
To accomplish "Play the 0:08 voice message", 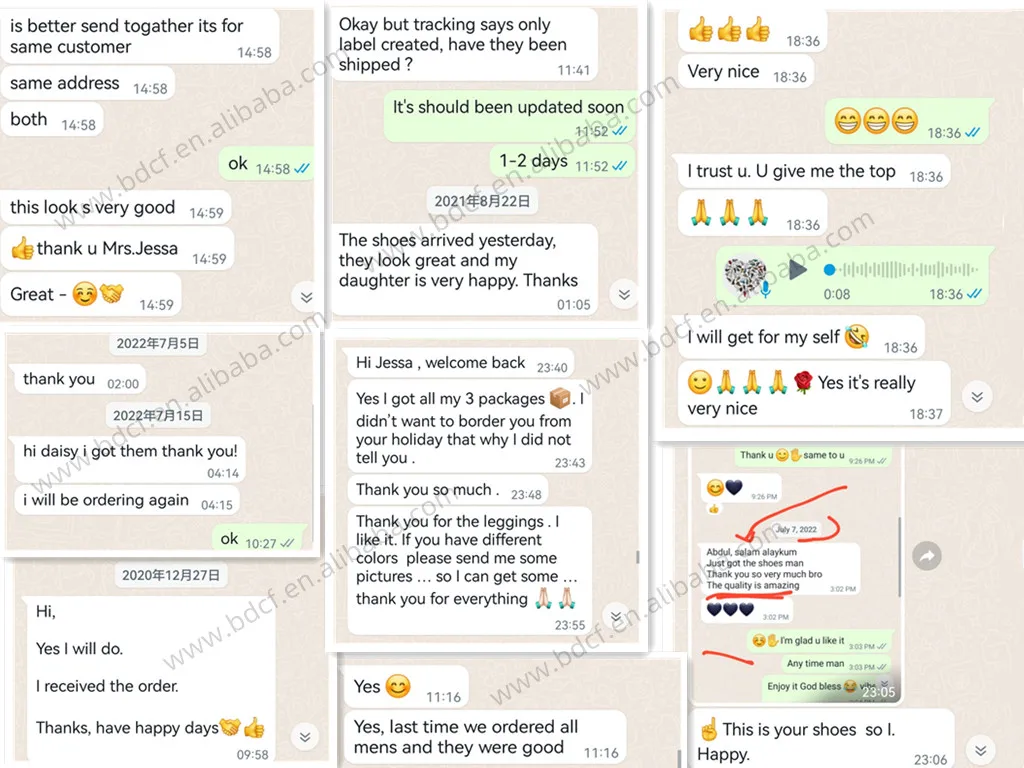I will coord(797,269).
